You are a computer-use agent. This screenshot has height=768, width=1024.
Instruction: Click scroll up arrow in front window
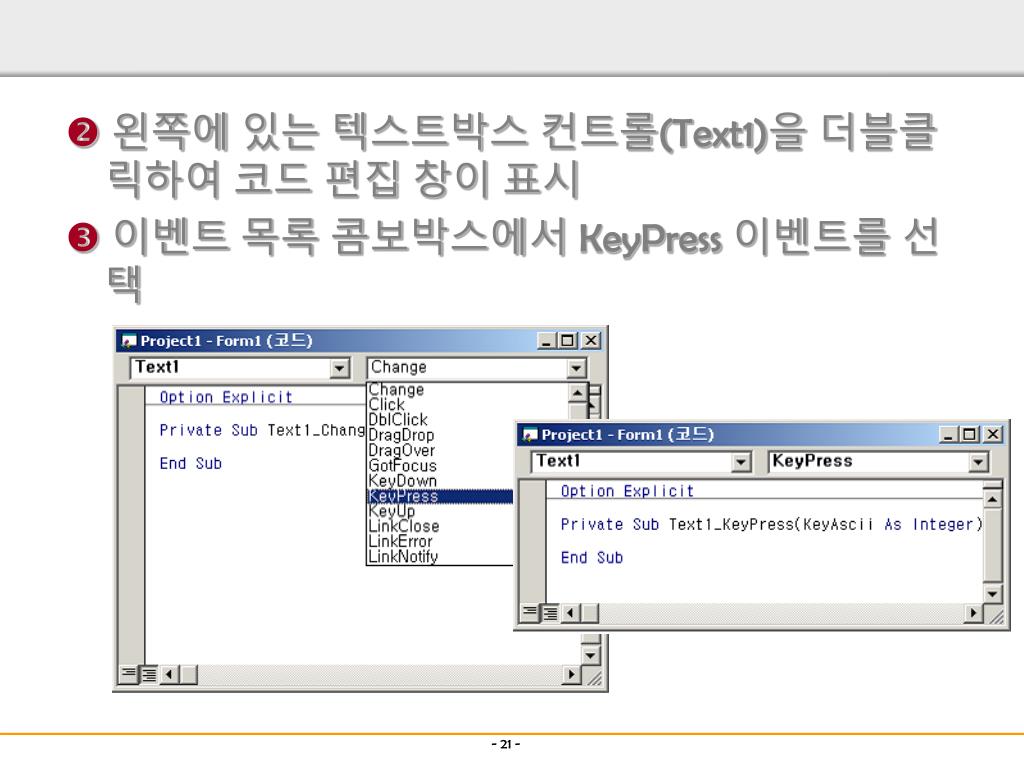point(992,500)
